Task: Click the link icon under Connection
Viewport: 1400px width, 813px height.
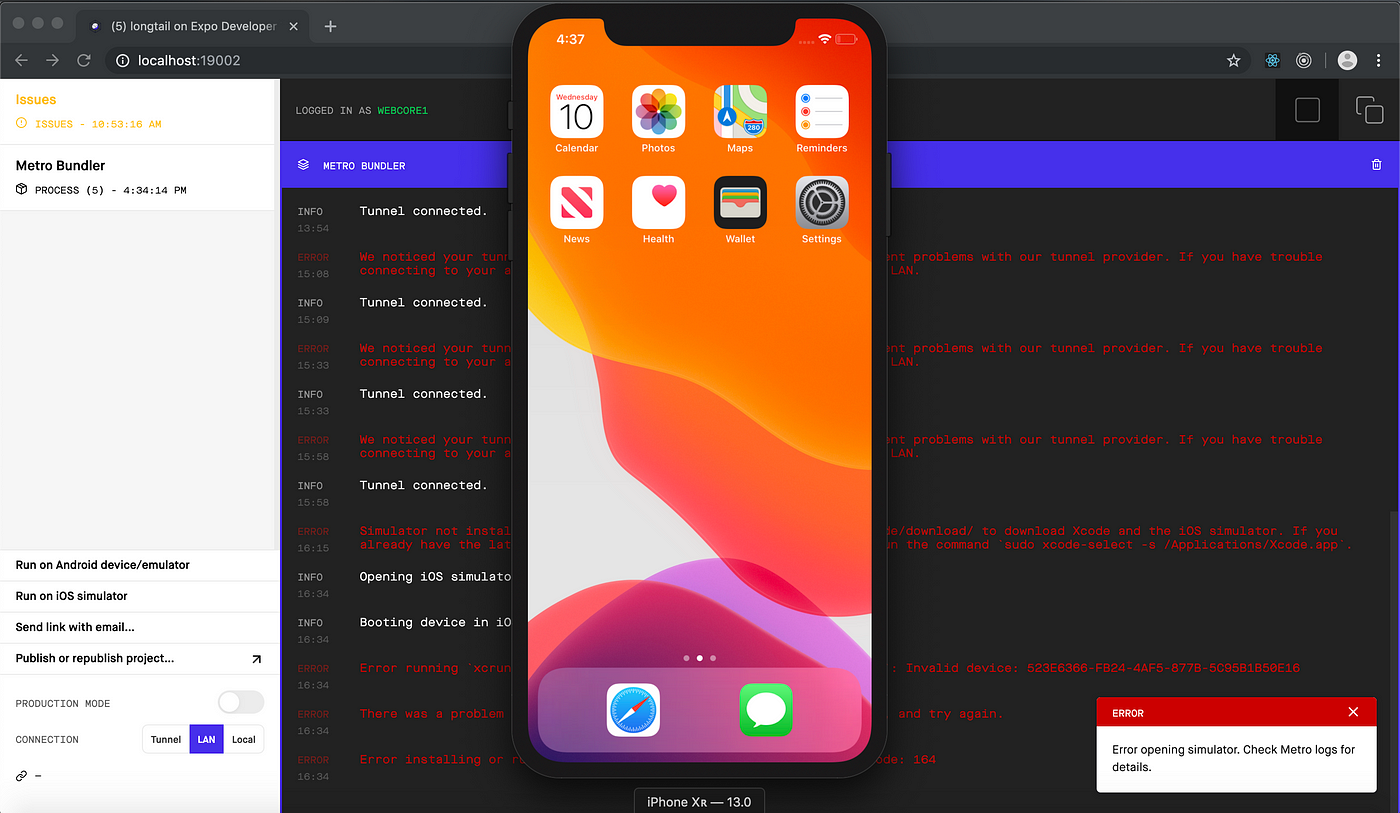Action: click(21, 776)
